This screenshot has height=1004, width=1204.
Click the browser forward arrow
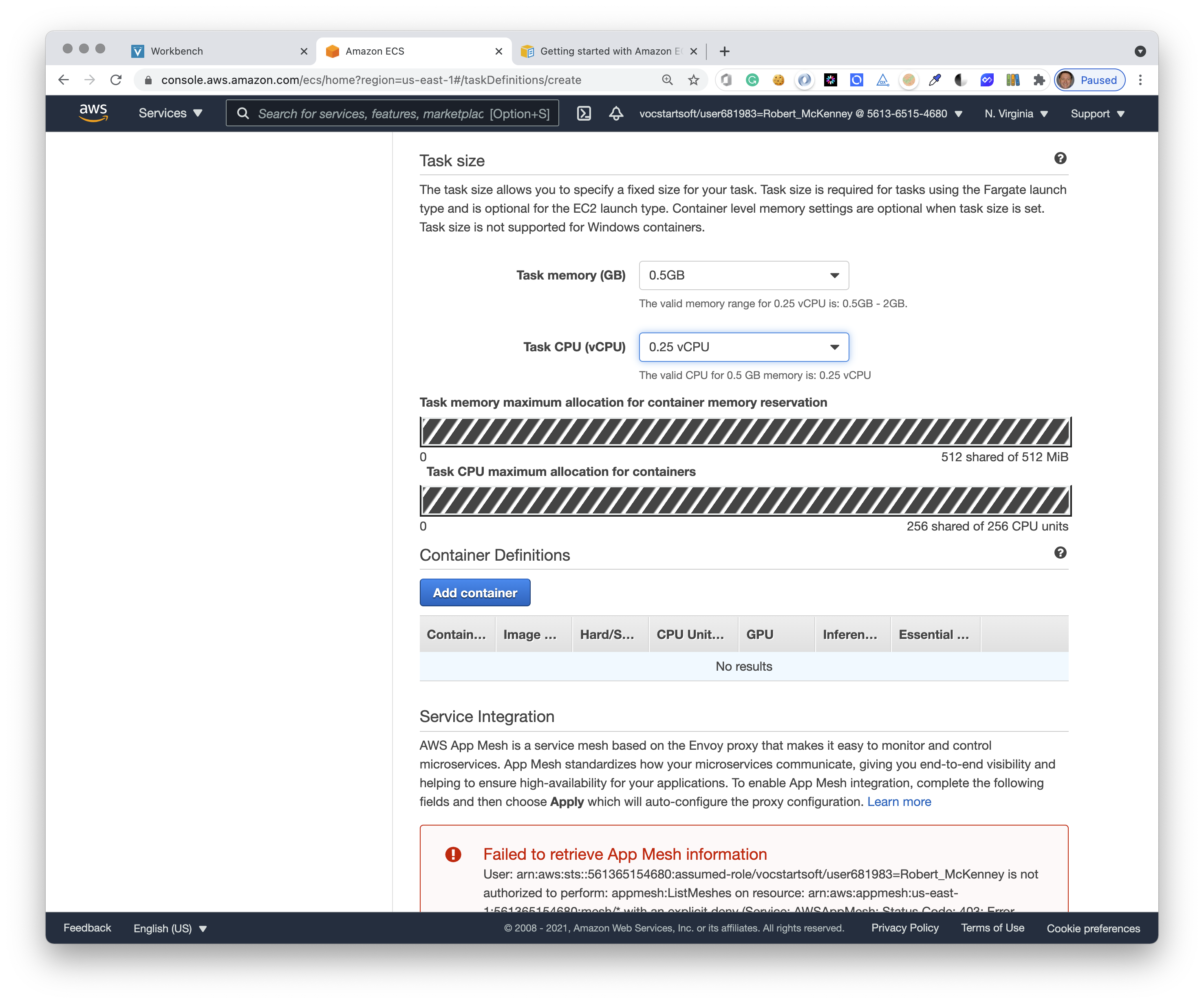(89, 80)
